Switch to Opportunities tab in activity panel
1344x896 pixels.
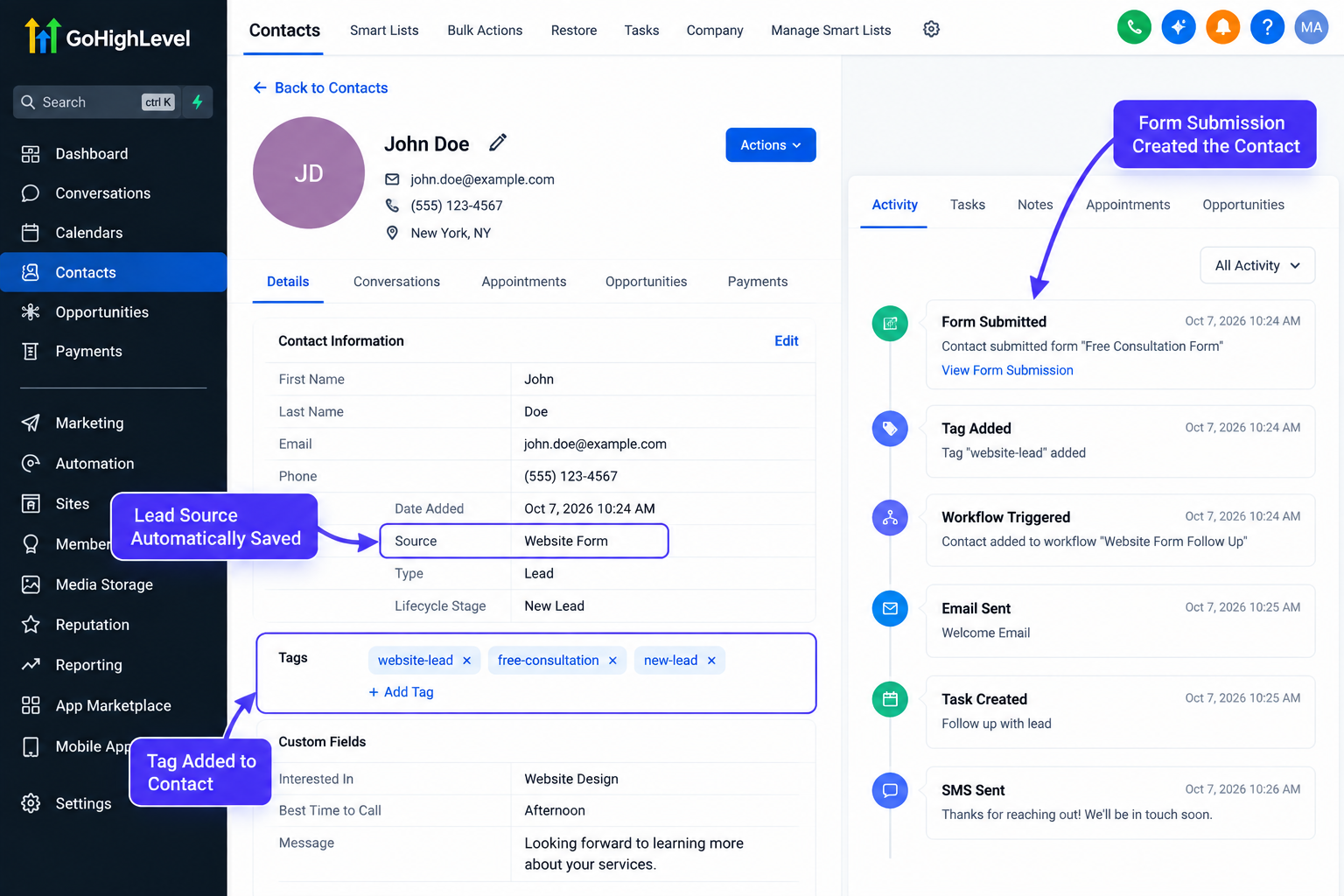1243,205
